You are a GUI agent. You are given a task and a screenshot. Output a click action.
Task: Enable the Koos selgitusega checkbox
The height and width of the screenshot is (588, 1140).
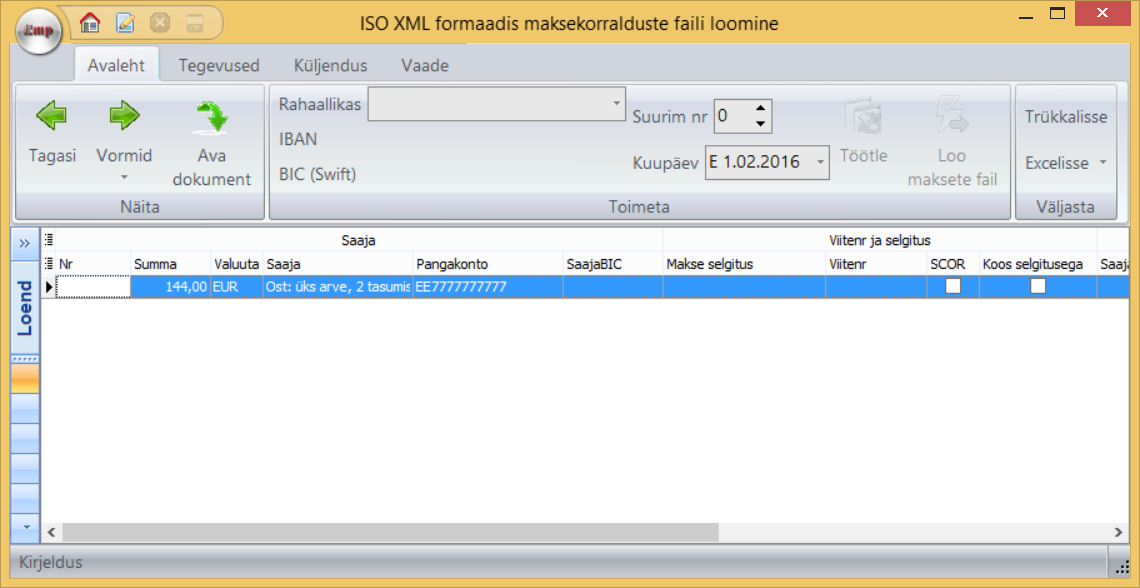coord(1038,286)
